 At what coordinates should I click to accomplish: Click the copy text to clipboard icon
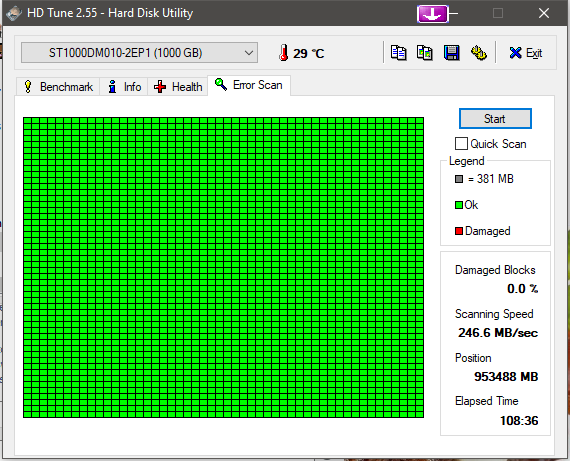398,53
